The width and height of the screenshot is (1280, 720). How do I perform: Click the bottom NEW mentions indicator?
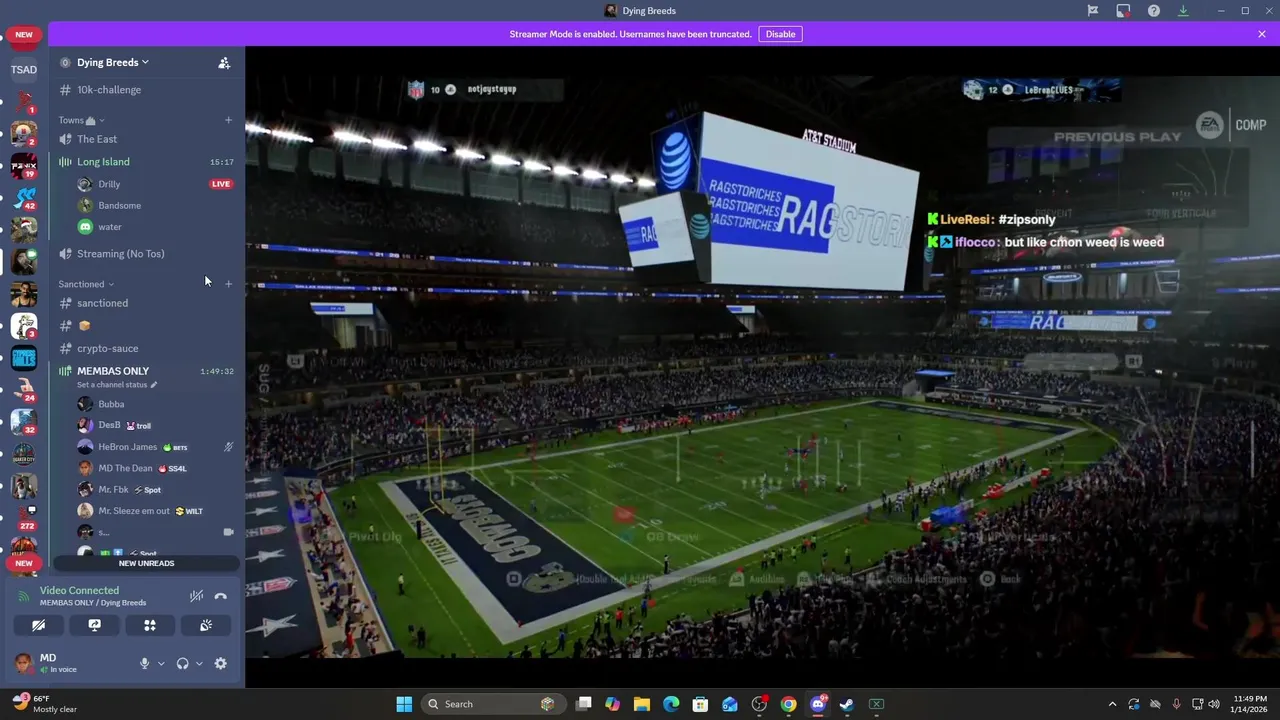24,564
